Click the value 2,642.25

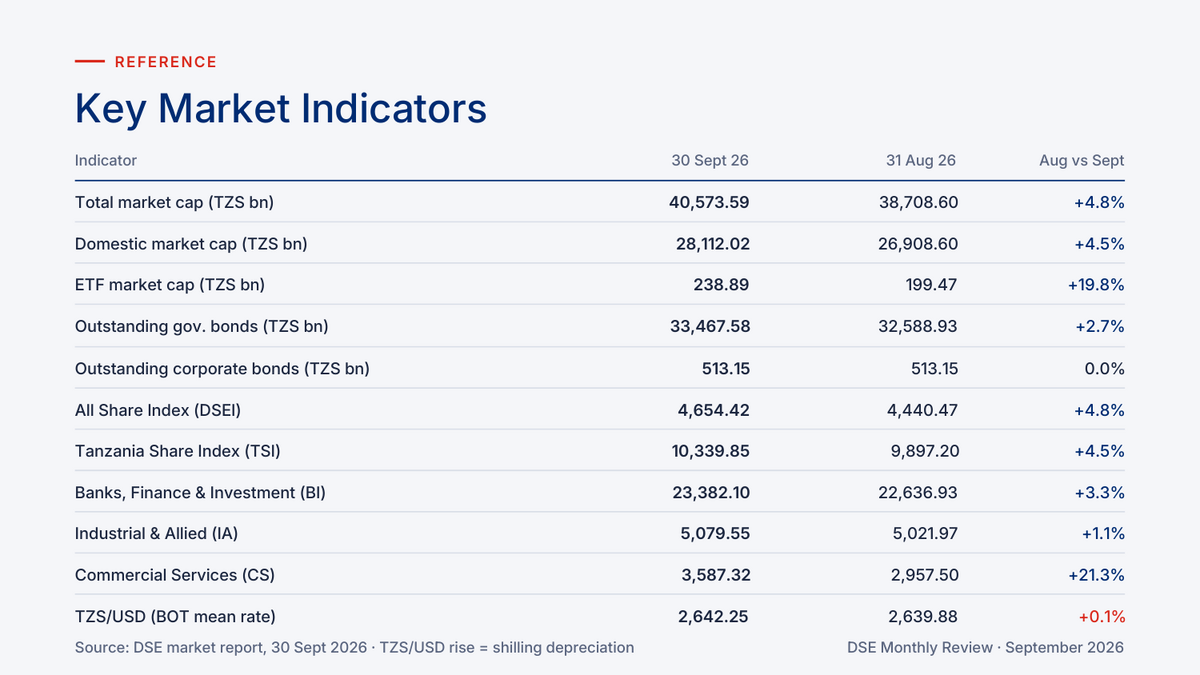pyautogui.click(x=714, y=617)
